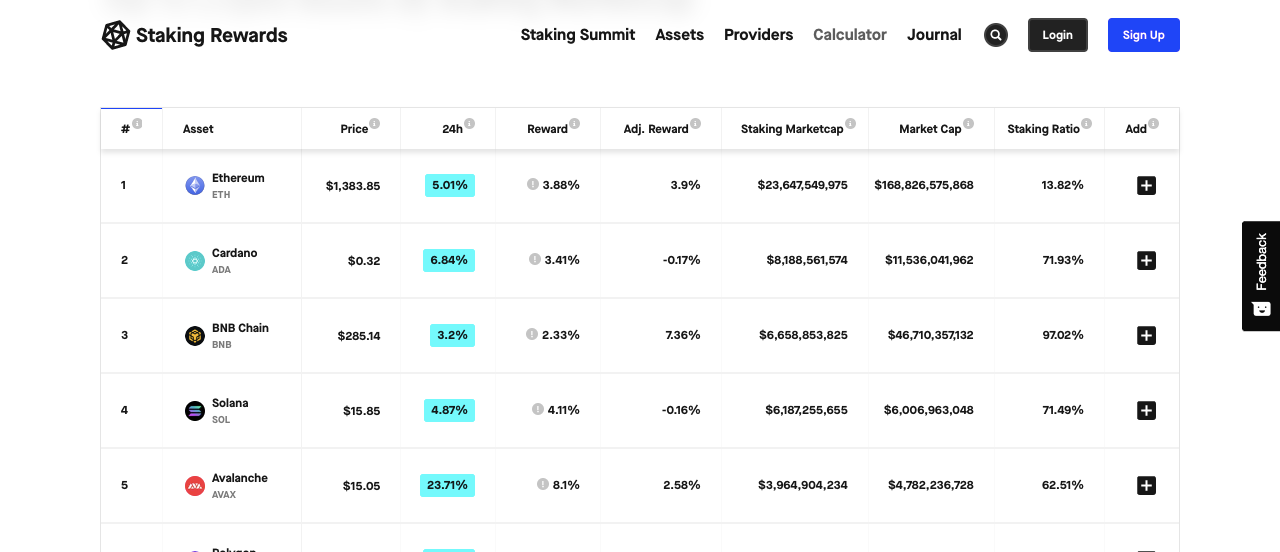This screenshot has height=552, width=1280.
Task: Click the Ethereum coin icon
Action: (195, 185)
